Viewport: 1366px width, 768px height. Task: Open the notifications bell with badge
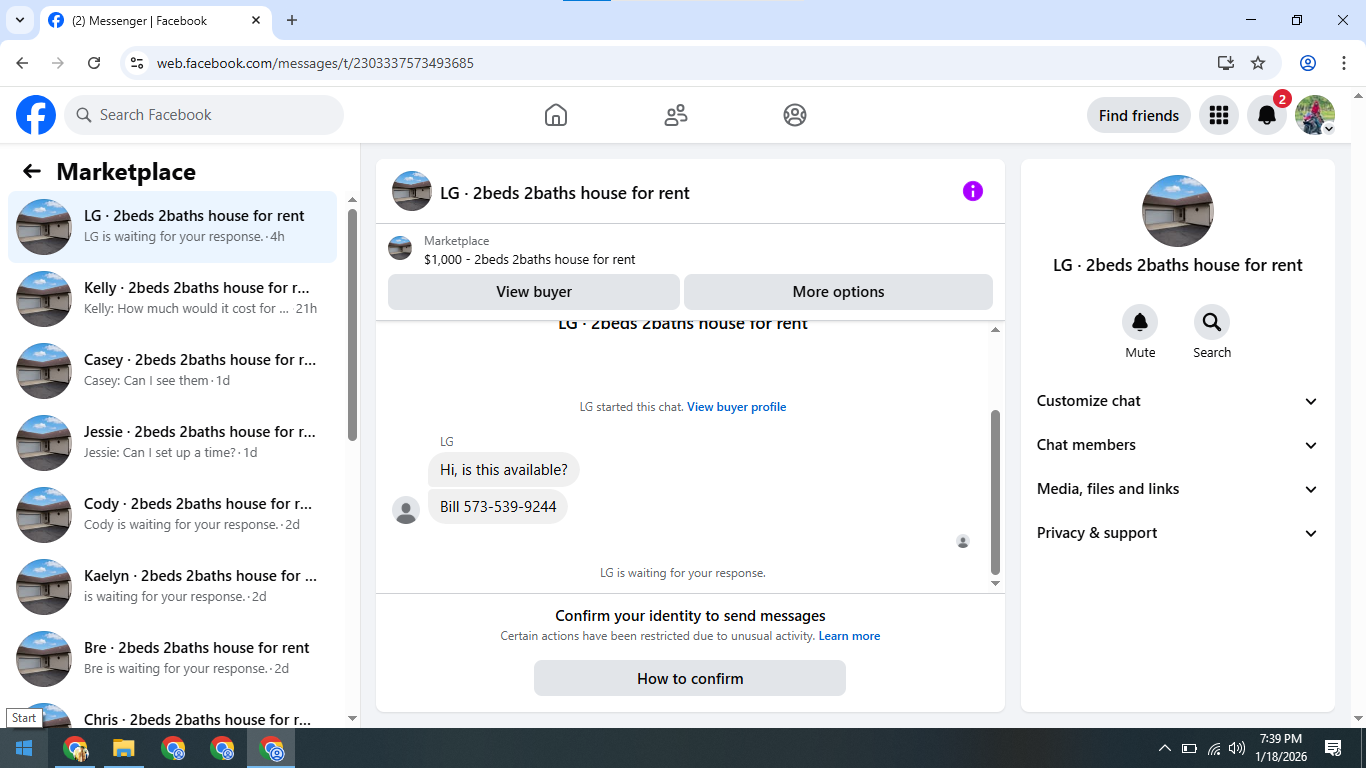click(x=1267, y=115)
